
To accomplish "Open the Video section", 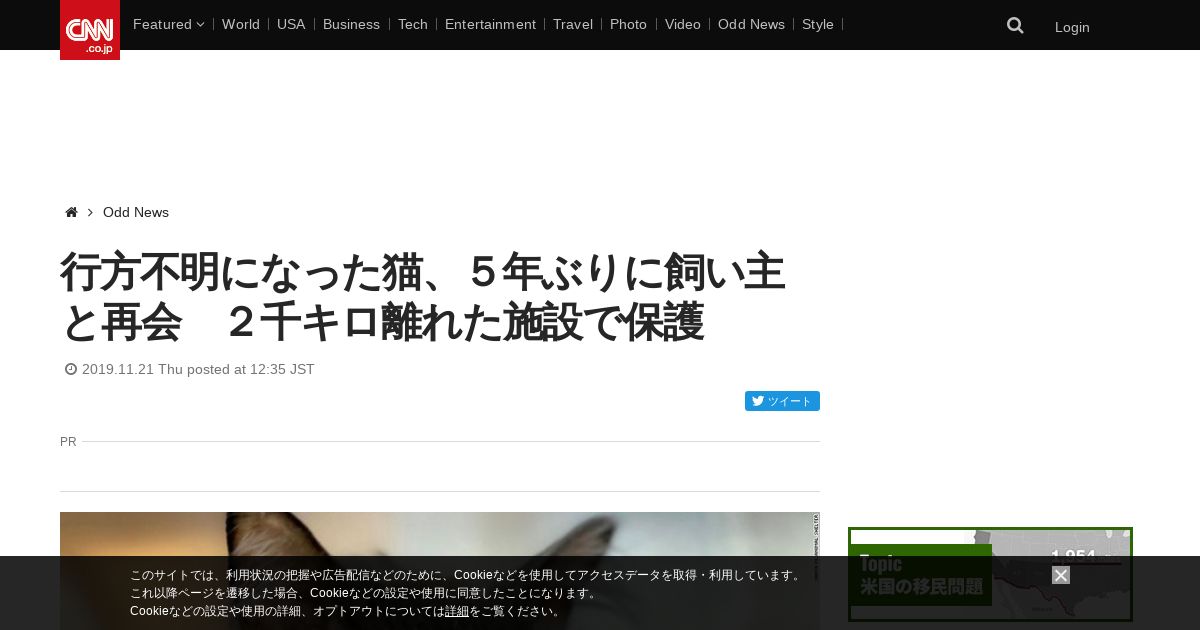I will (x=683, y=24).
